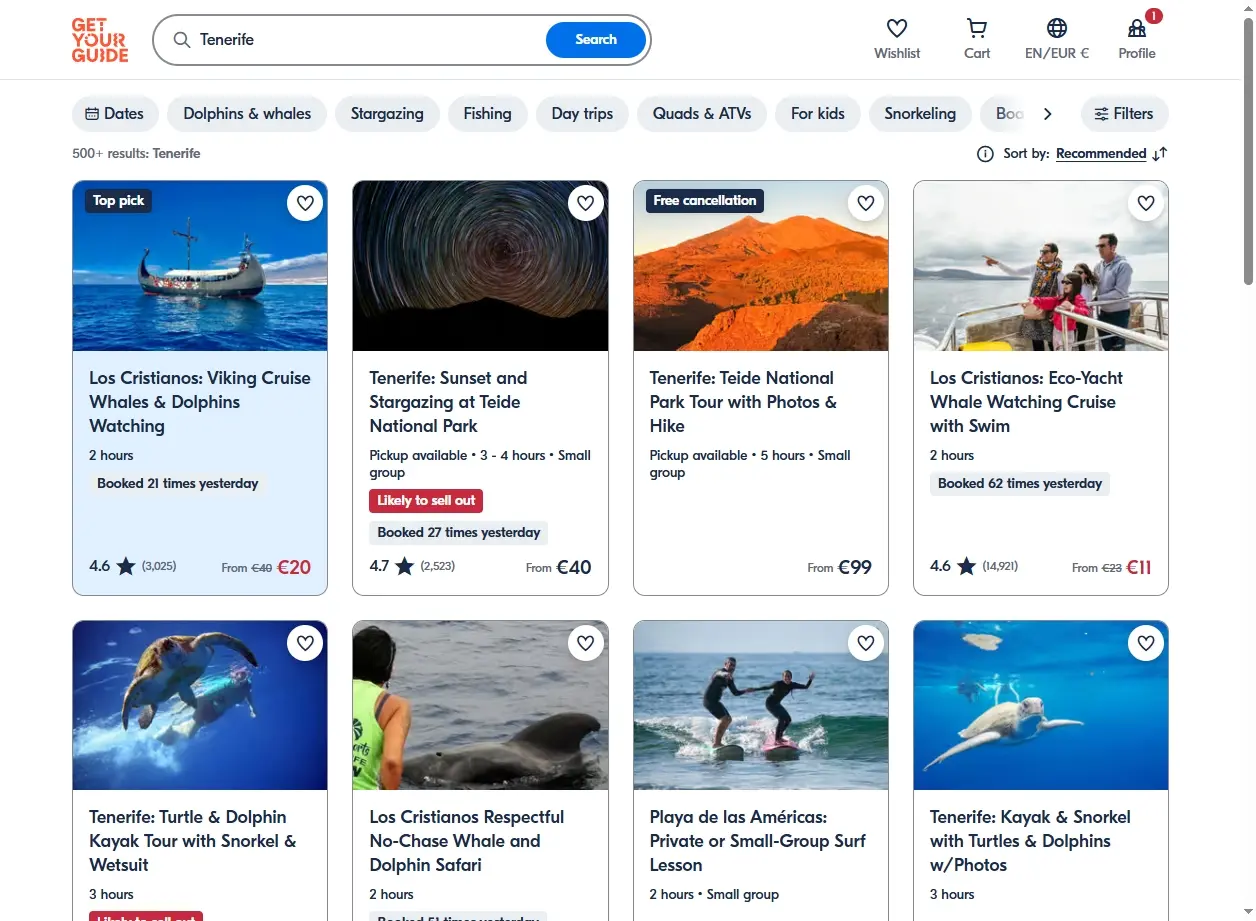Open Teide National Park Tour title

743,402
